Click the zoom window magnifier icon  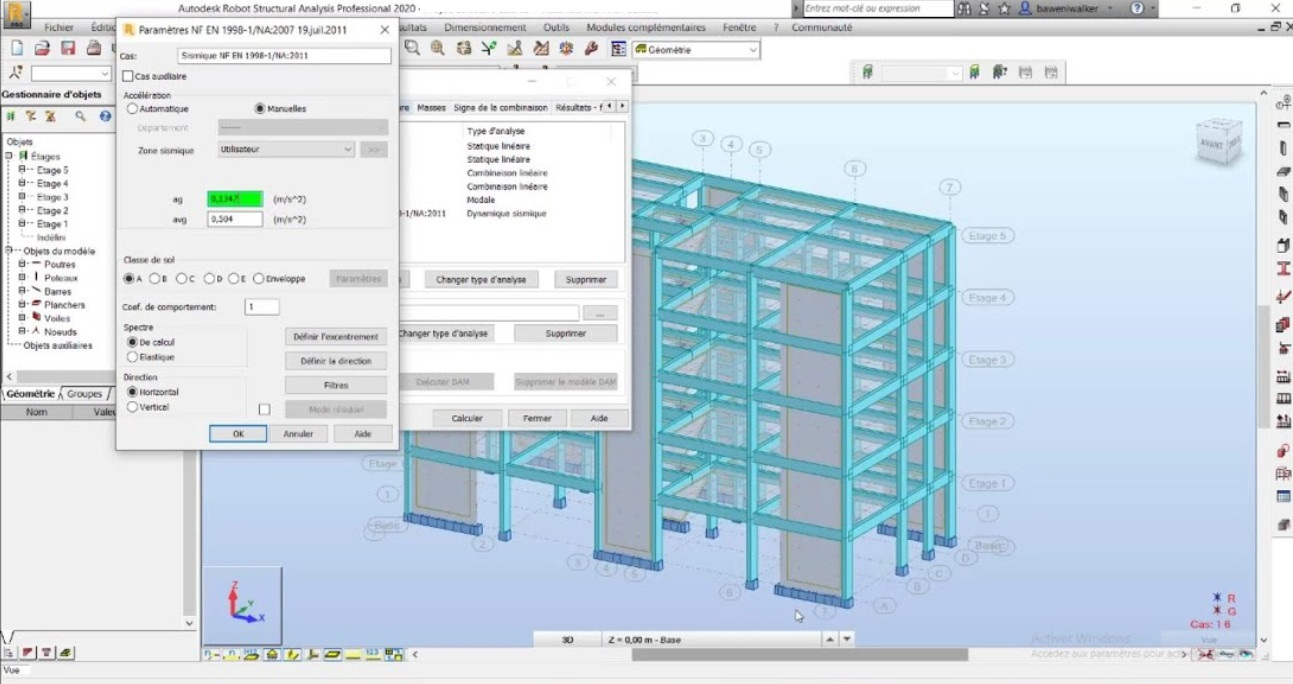pos(412,48)
